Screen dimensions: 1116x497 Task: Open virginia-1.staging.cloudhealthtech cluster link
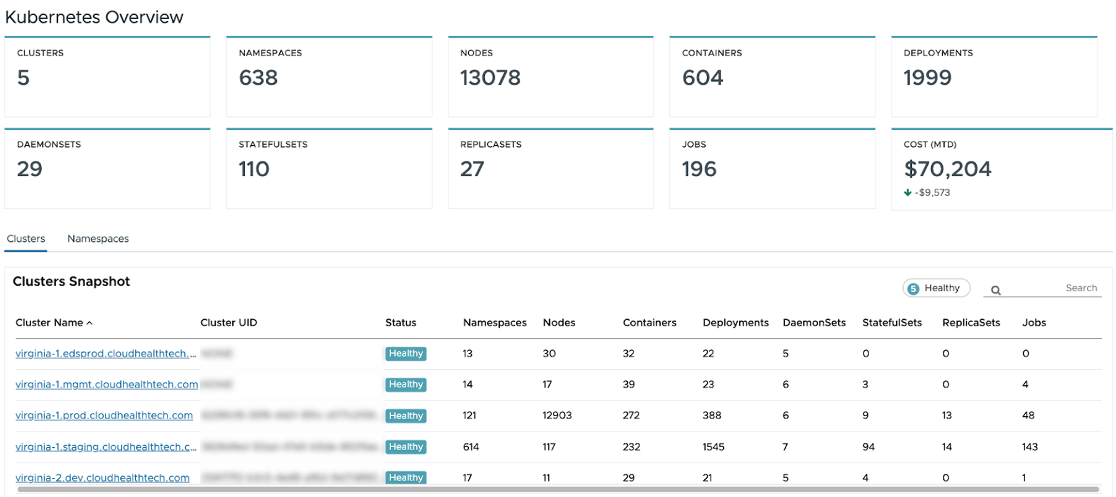(x=106, y=446)
